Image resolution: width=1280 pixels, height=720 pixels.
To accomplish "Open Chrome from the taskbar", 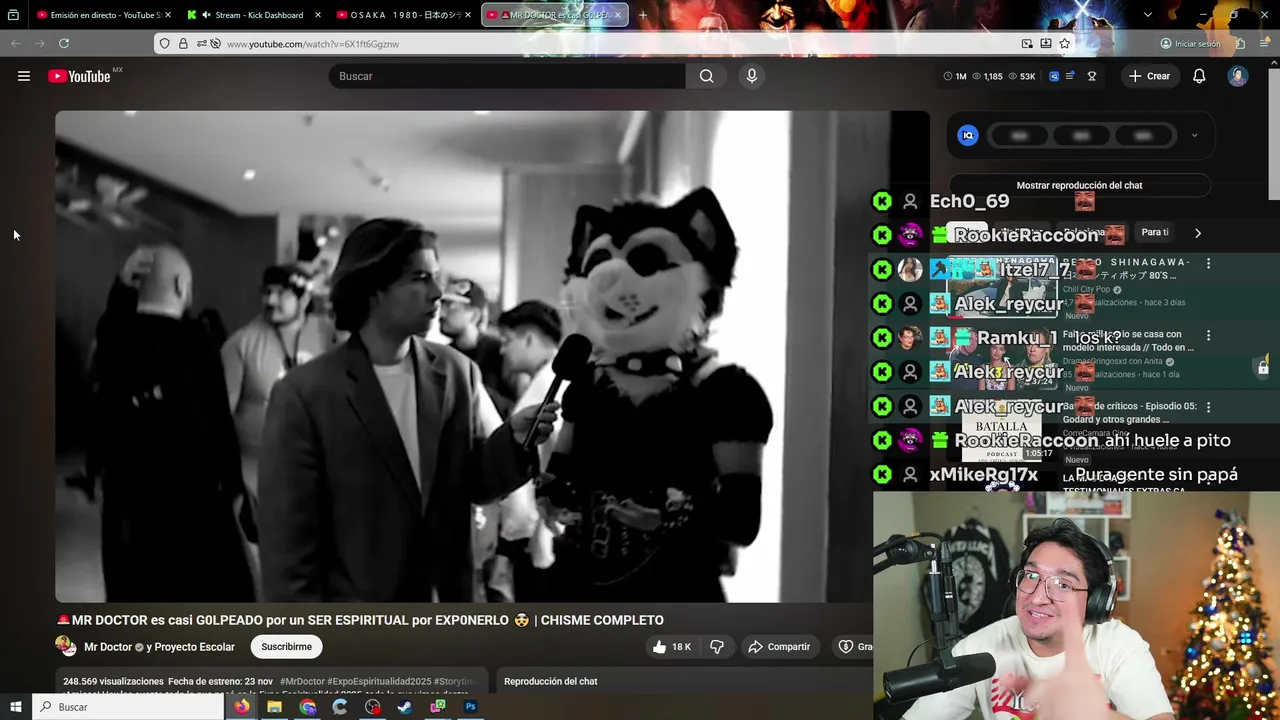I will [308, 707].
